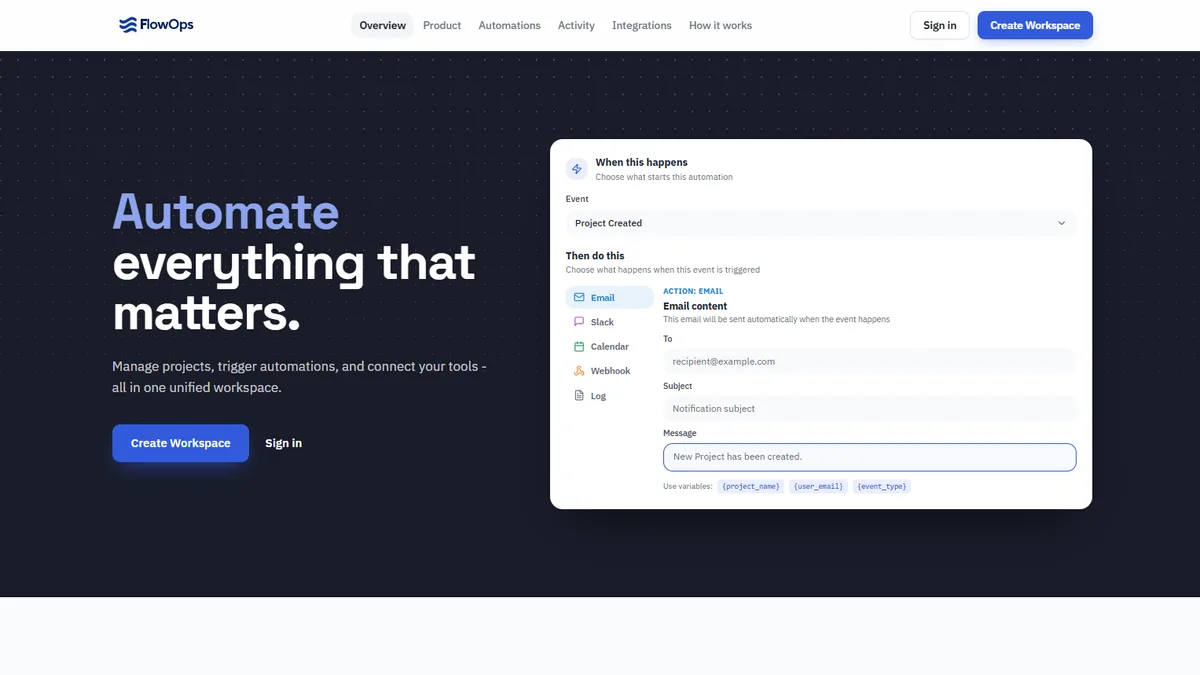Expand the Event dropdown chevron arrow
Viewport: 1200px width, 675px height.
coord(1061,223)
